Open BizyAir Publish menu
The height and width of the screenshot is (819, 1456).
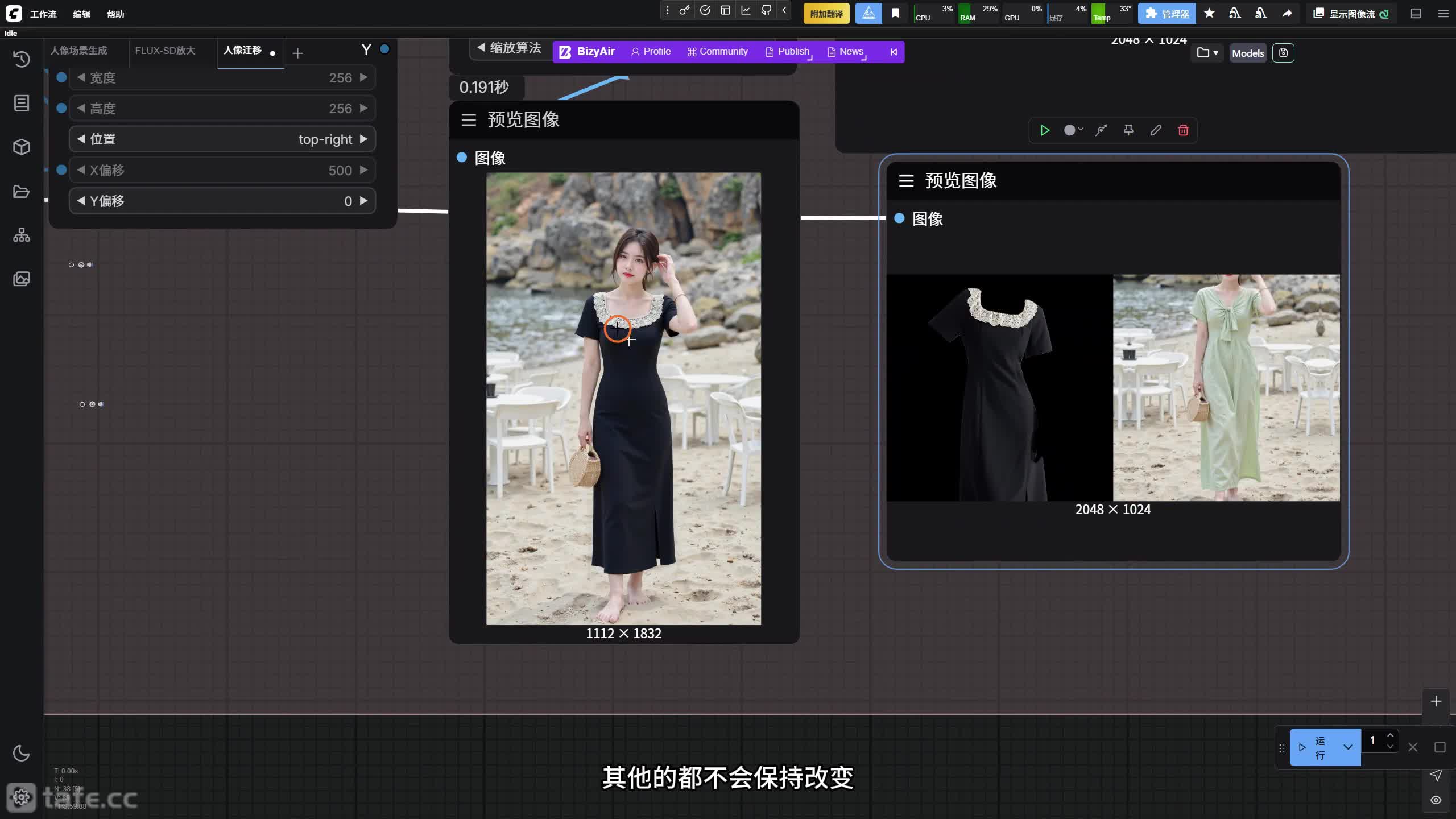tap(788, 51)
